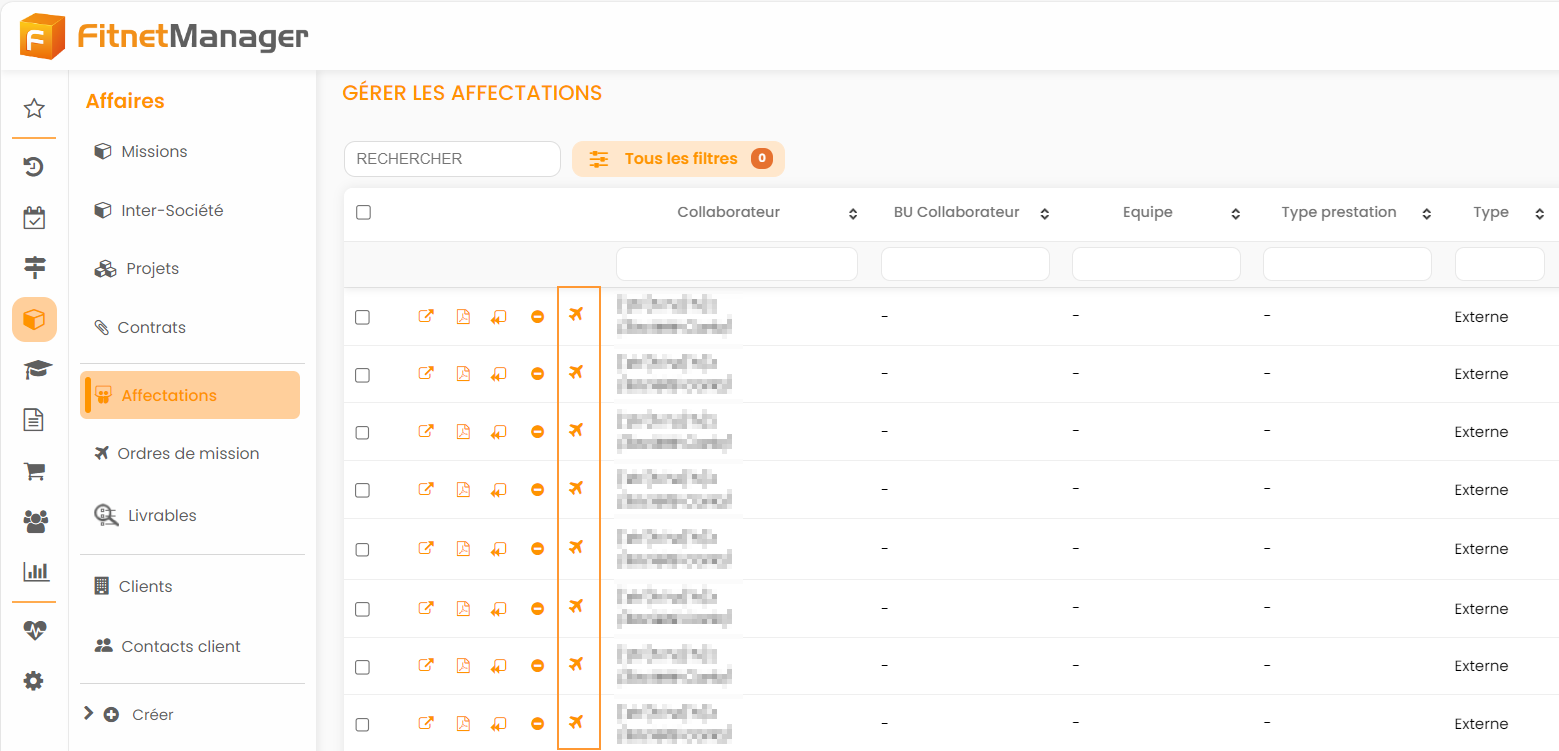Click the PDF export icon in first row
Image resolution: width=1559 pixels, height=751 pixels.
point(463,317)
